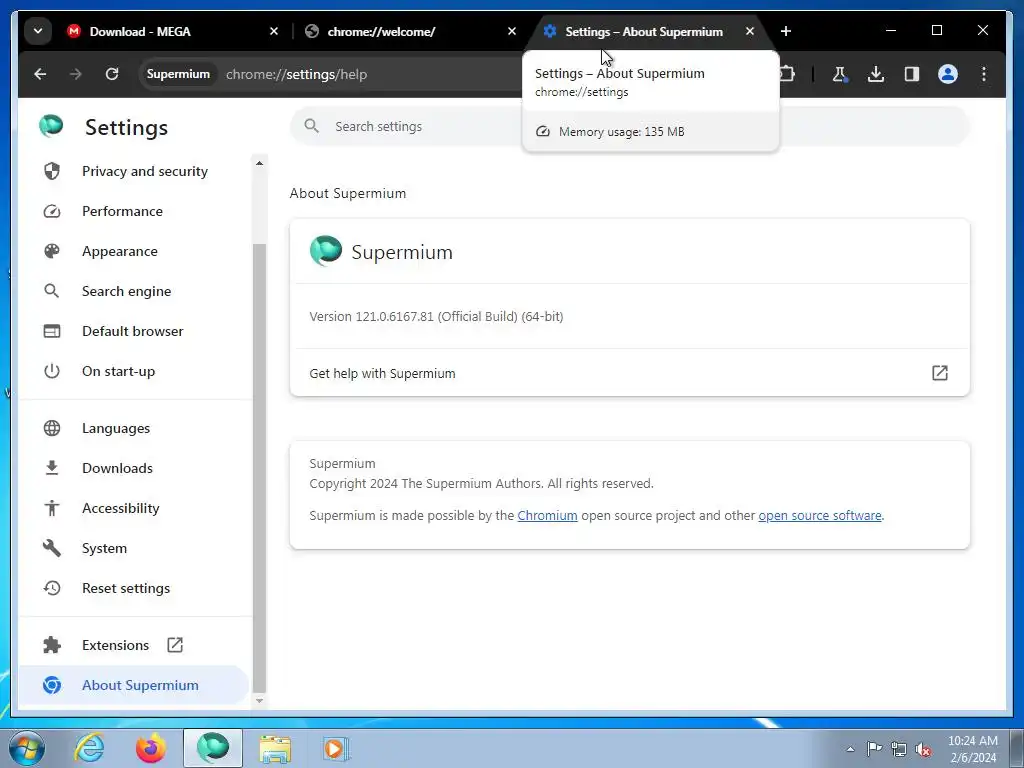Viewport: 1024px width, 768px height.
Task: Select About Supermium in sidebar
Action: point(134,685)
